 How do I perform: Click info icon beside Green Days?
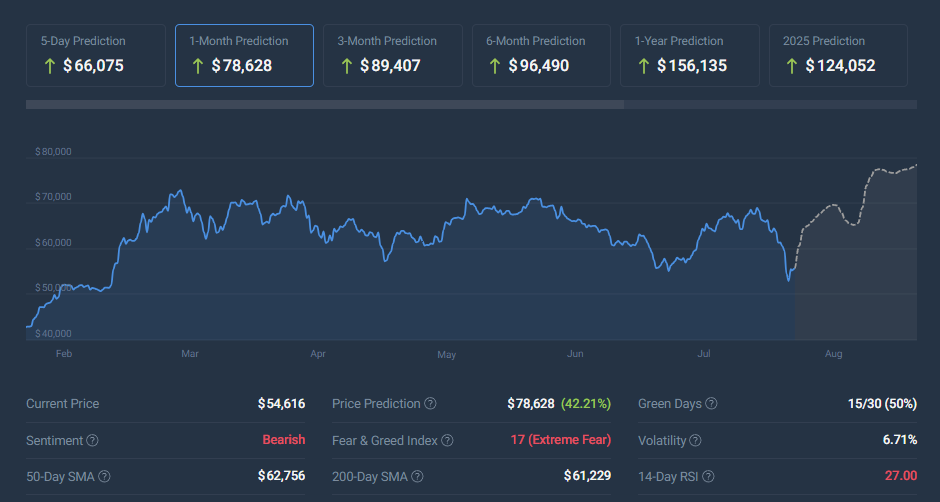pos(711,404)
